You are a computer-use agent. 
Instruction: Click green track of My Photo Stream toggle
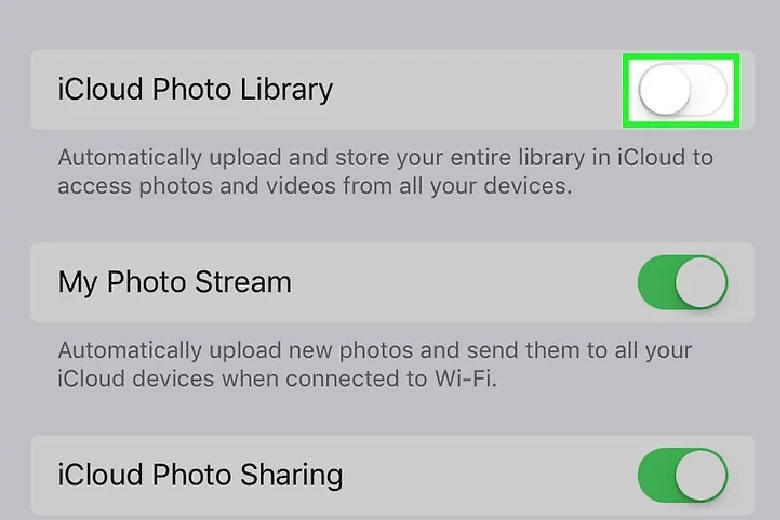tap(656, 282)
